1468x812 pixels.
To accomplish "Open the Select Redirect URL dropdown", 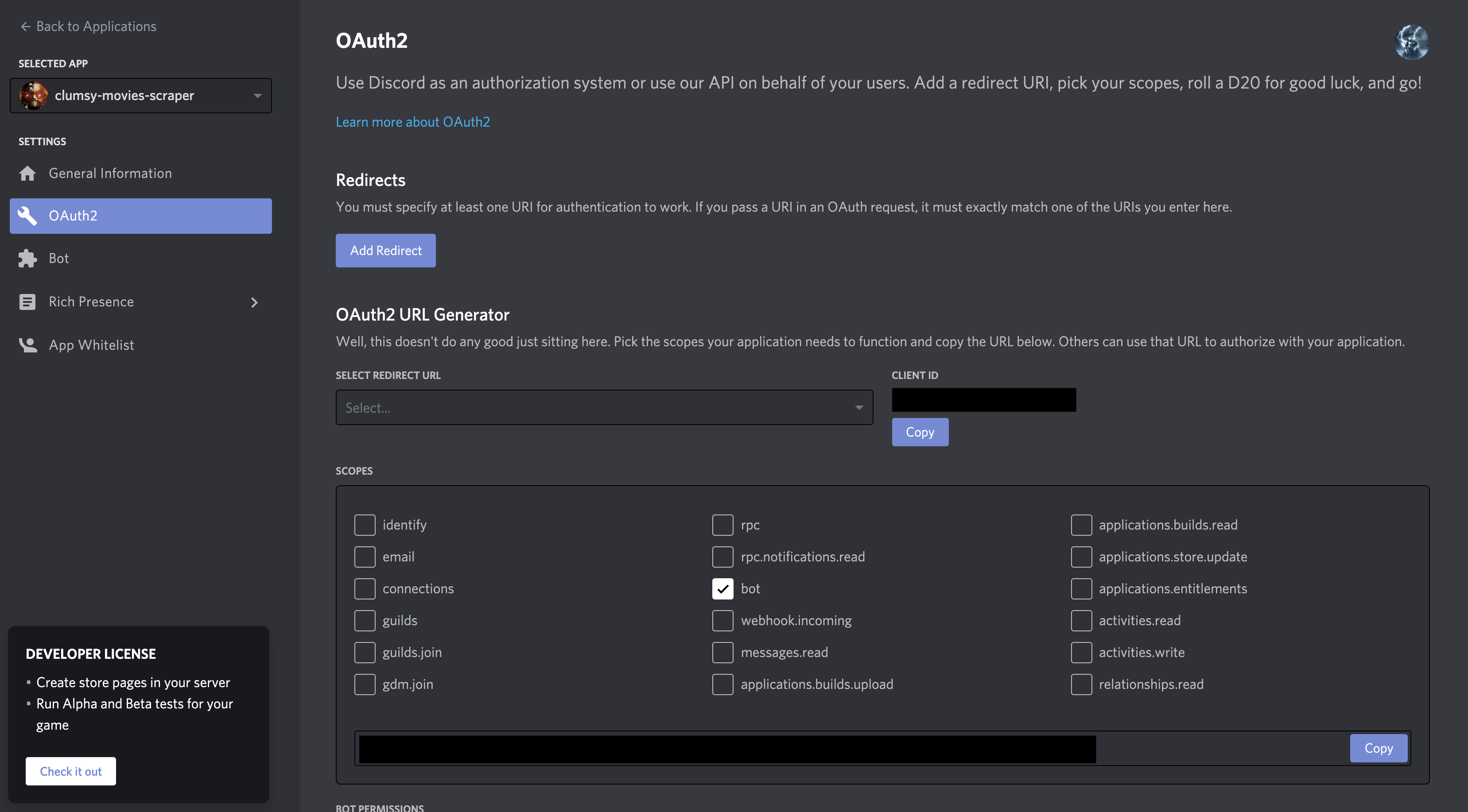I will 604,407.
